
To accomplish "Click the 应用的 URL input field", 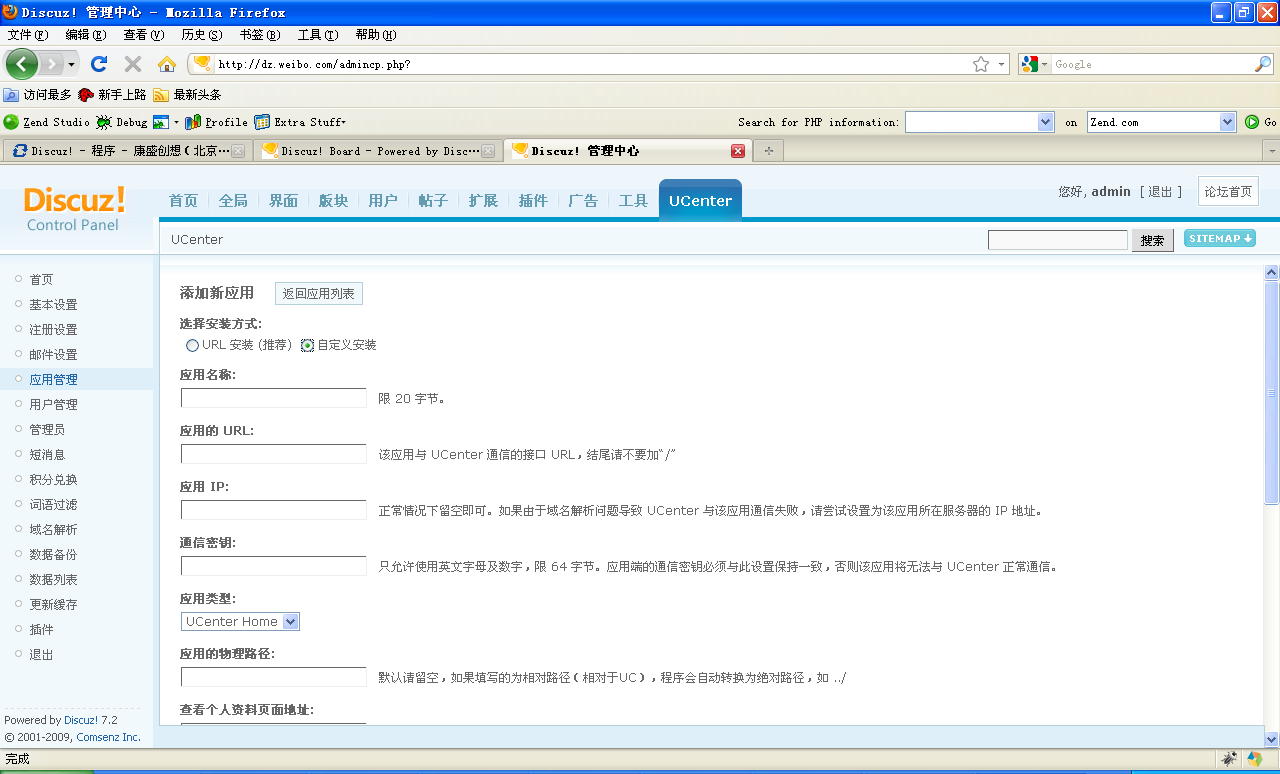I will tap(274, 454).
